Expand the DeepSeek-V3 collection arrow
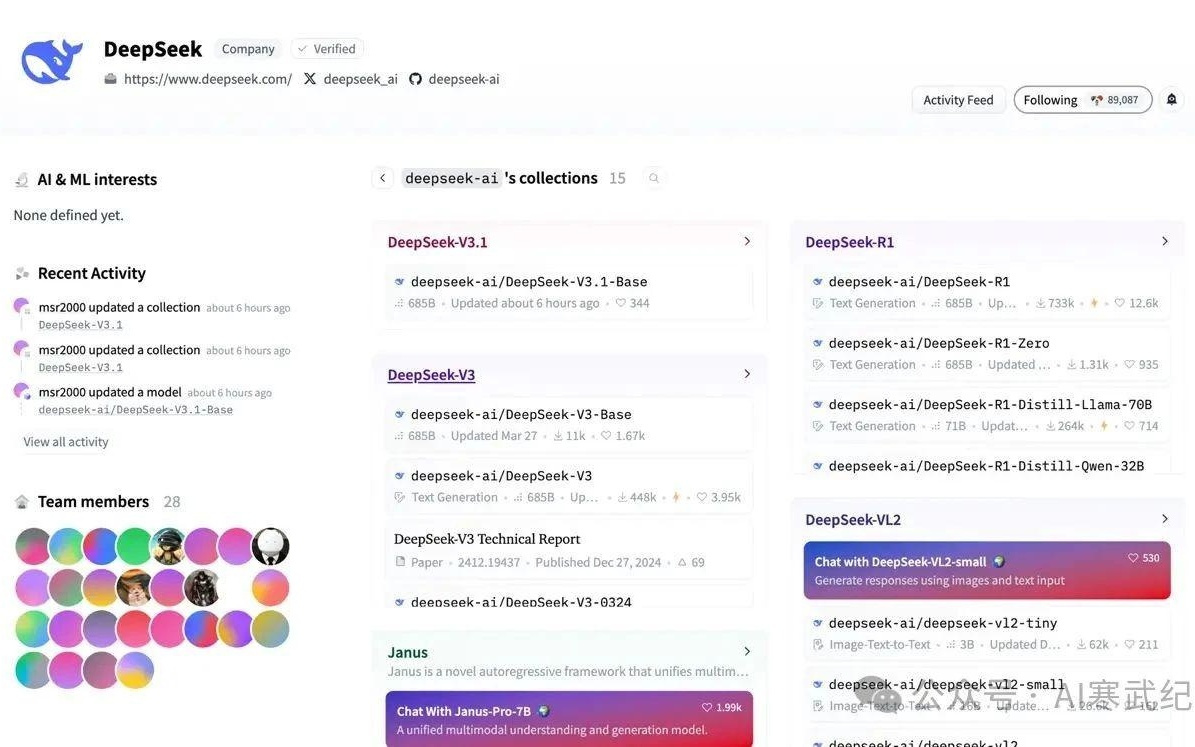The height and width of the screenshot is (747, 1195). tap(747, 374)
